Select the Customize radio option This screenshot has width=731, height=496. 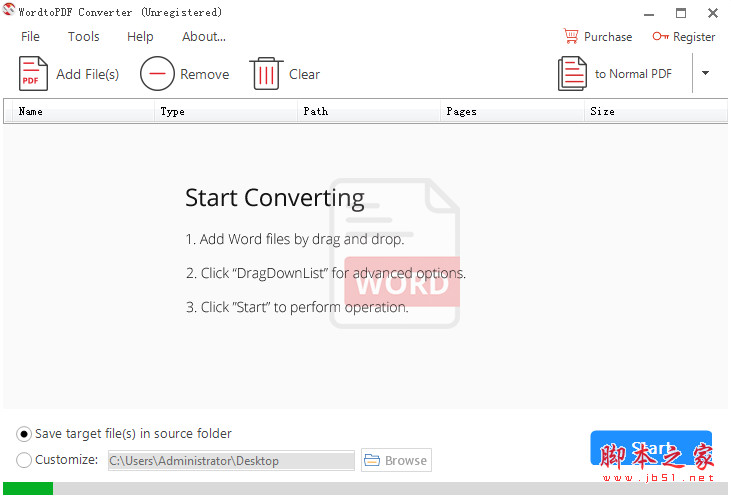tap(24, 460)
